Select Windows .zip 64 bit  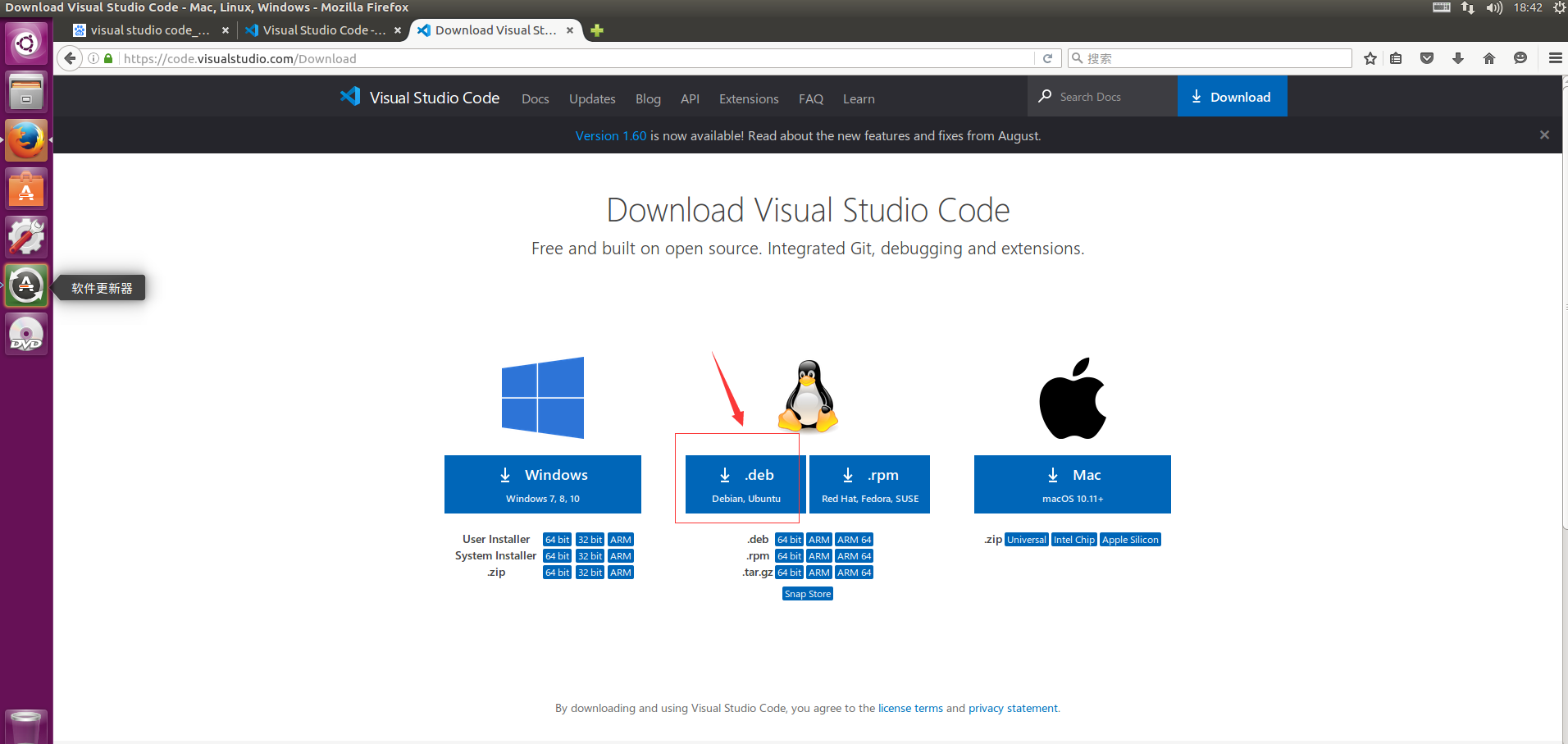click(x=557, y=573)
